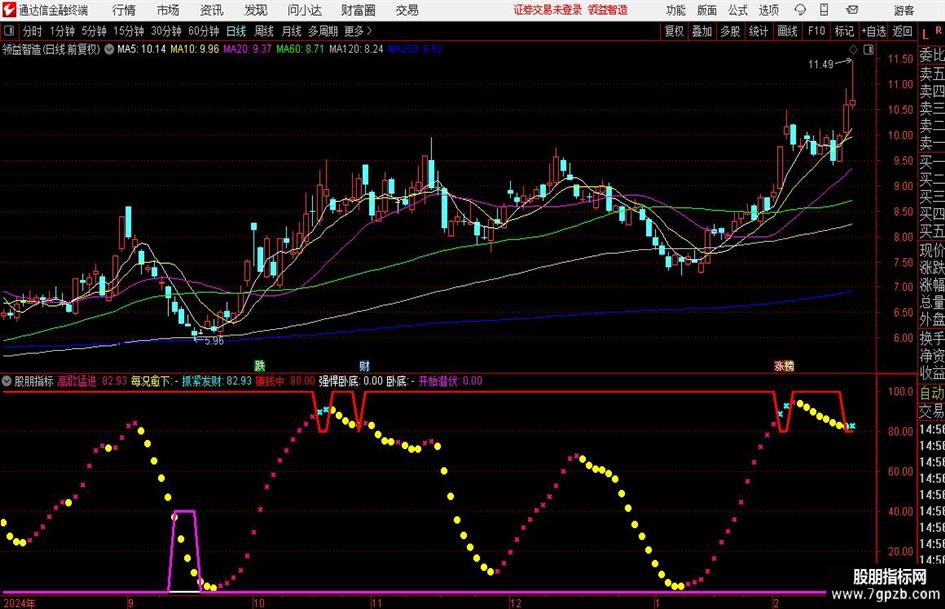945x609 pixels.
Task: Open the 资讯 menu
Action: pyautogui.click(x=211, y=10)
